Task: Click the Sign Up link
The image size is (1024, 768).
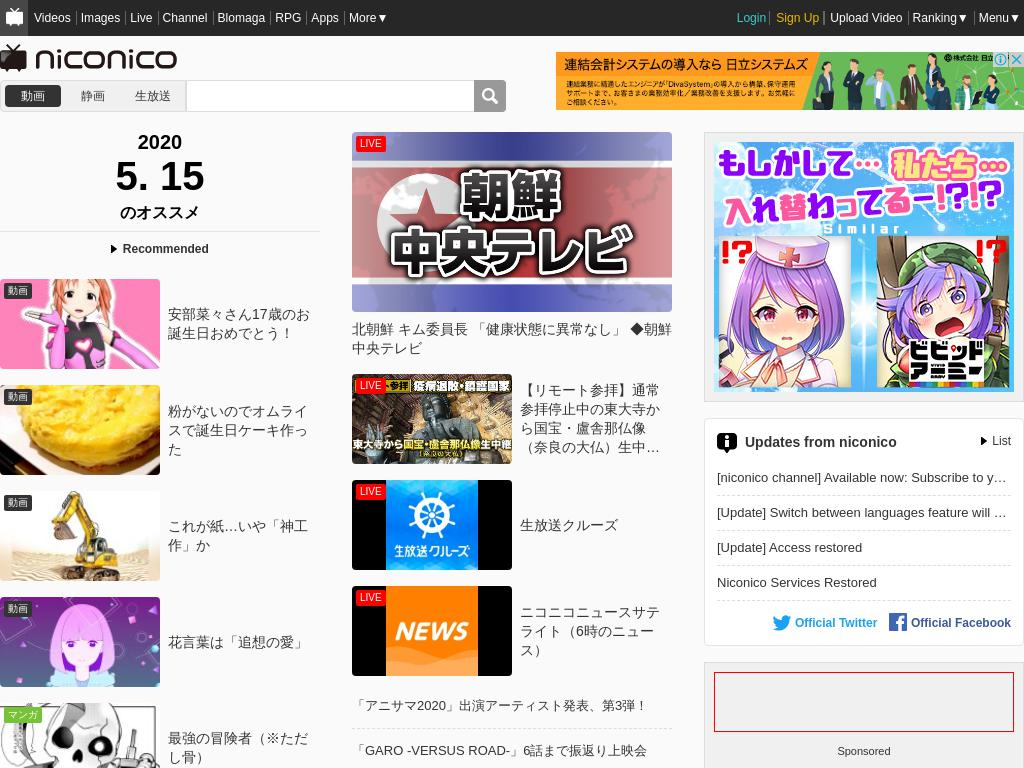Action: 797,18
